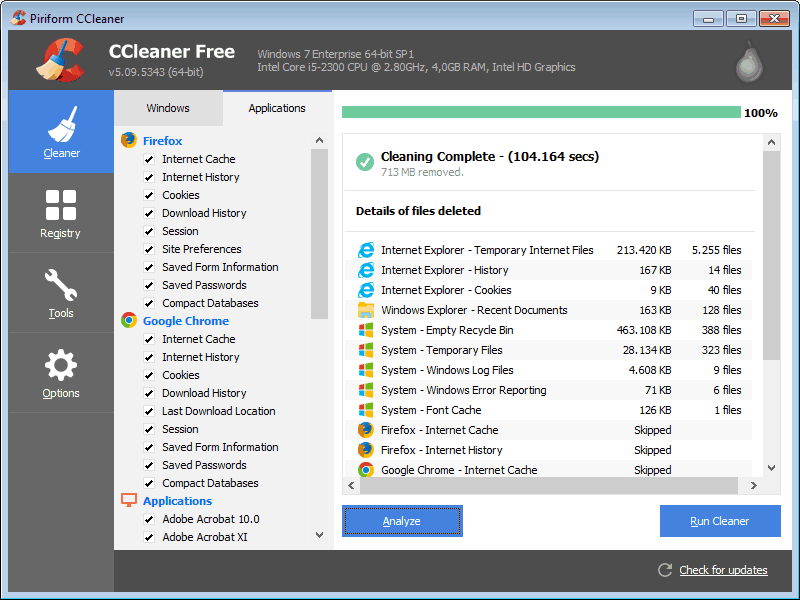Image resolution: width=800 pixels, height=600 pixels.
Task: Click the '213.420 KB' size value
Action: 644,250
